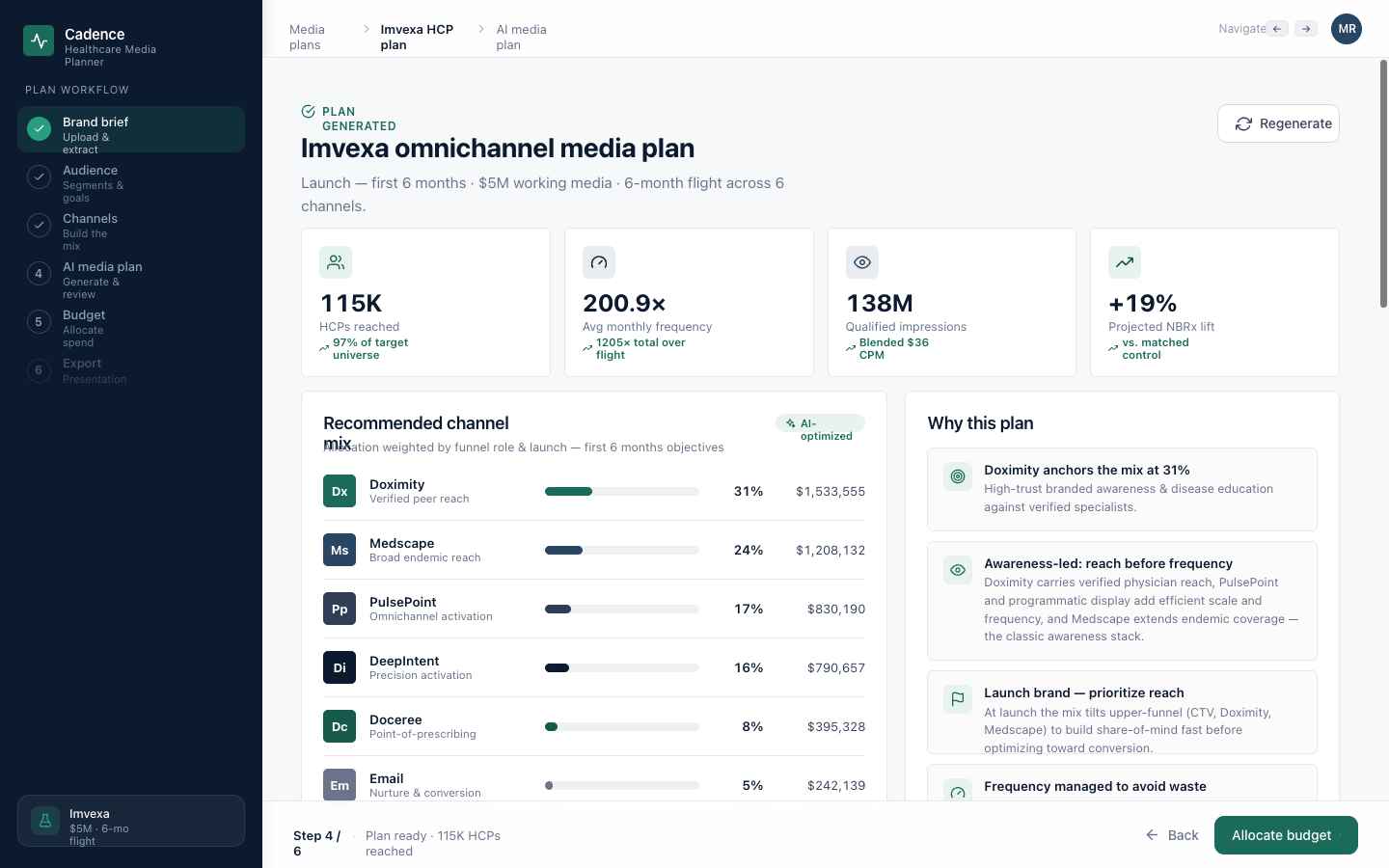This screenshot has height=868, width=1389.
Task: Click the step 6 Export number circle
Action: (39, 370)
